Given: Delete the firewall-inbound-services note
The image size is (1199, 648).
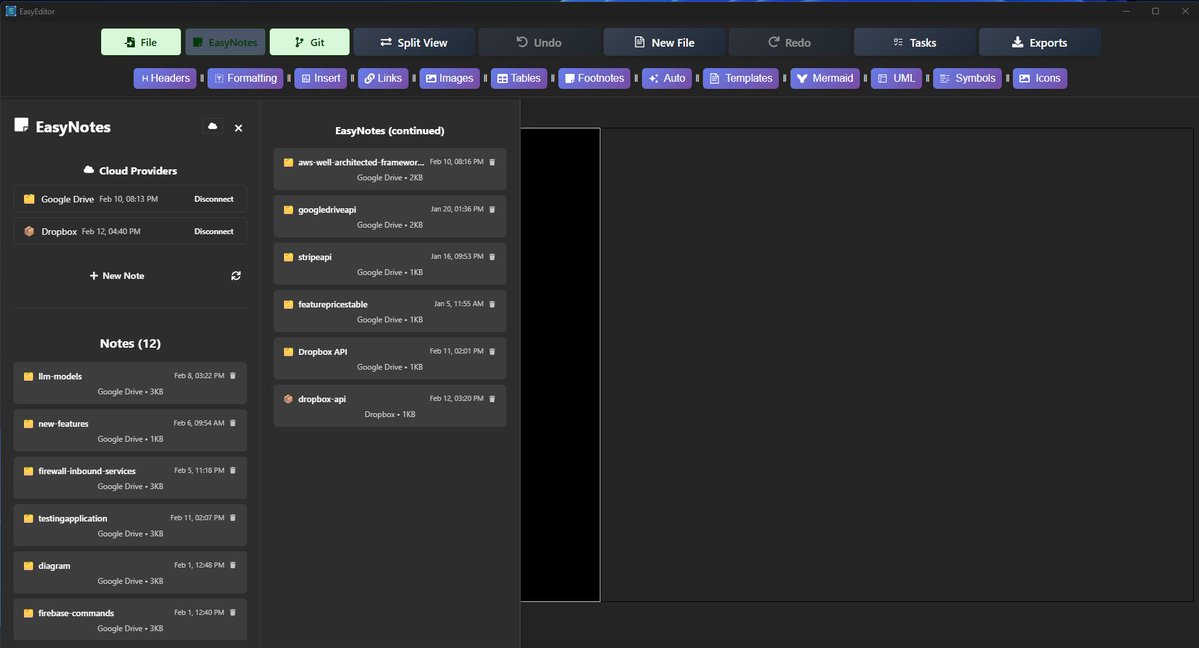Looking at the screenshot, I should 233,471.
